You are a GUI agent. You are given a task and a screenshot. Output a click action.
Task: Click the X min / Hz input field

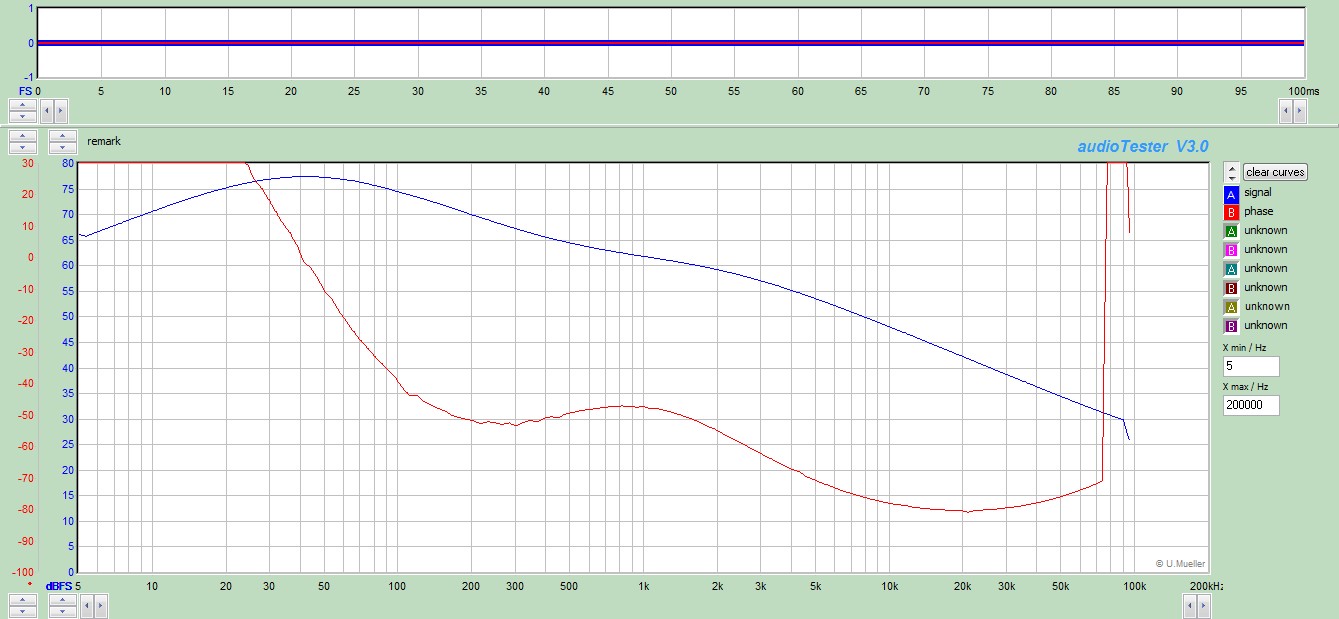pyautogui.click(x=1250, y=366)
